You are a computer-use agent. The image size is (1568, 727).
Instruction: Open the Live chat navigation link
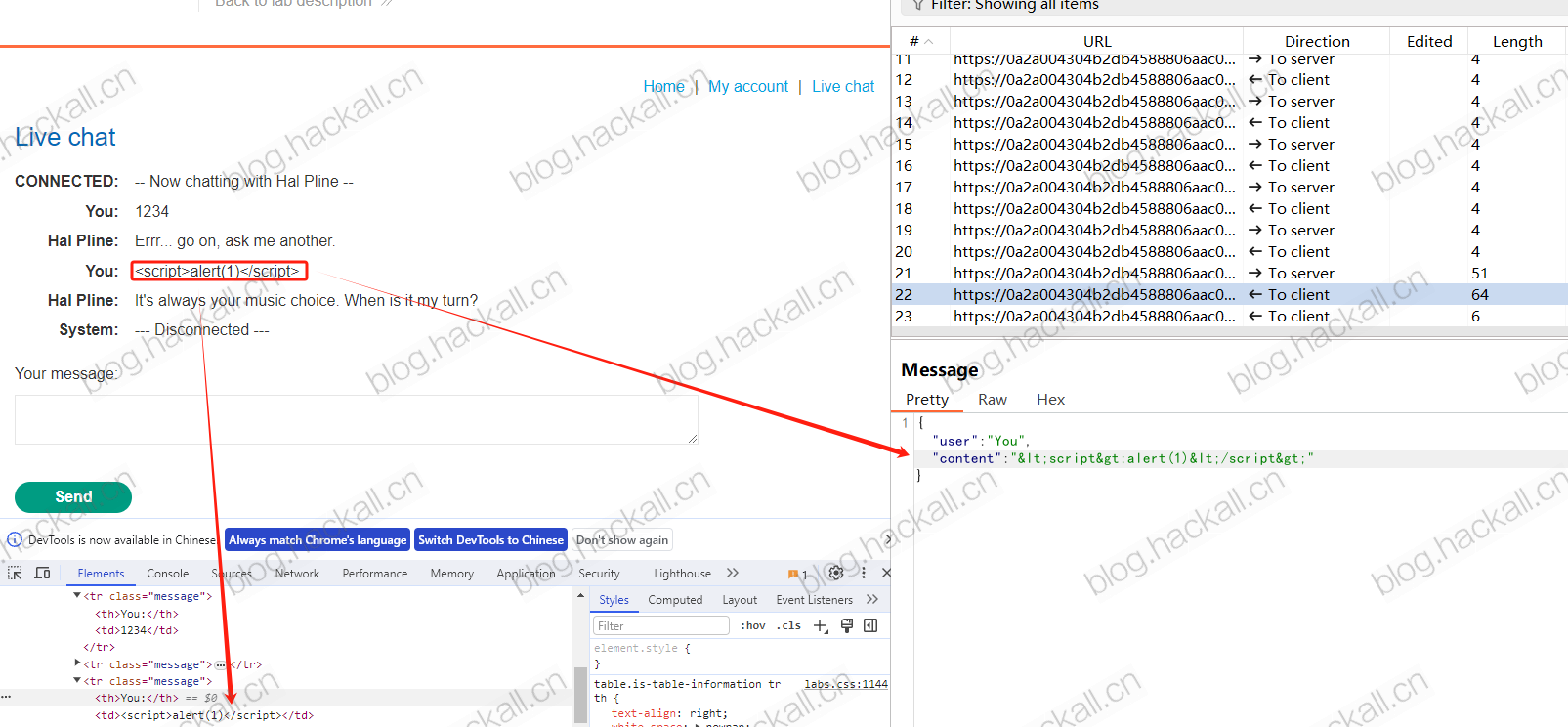click(x=843, y=86)
